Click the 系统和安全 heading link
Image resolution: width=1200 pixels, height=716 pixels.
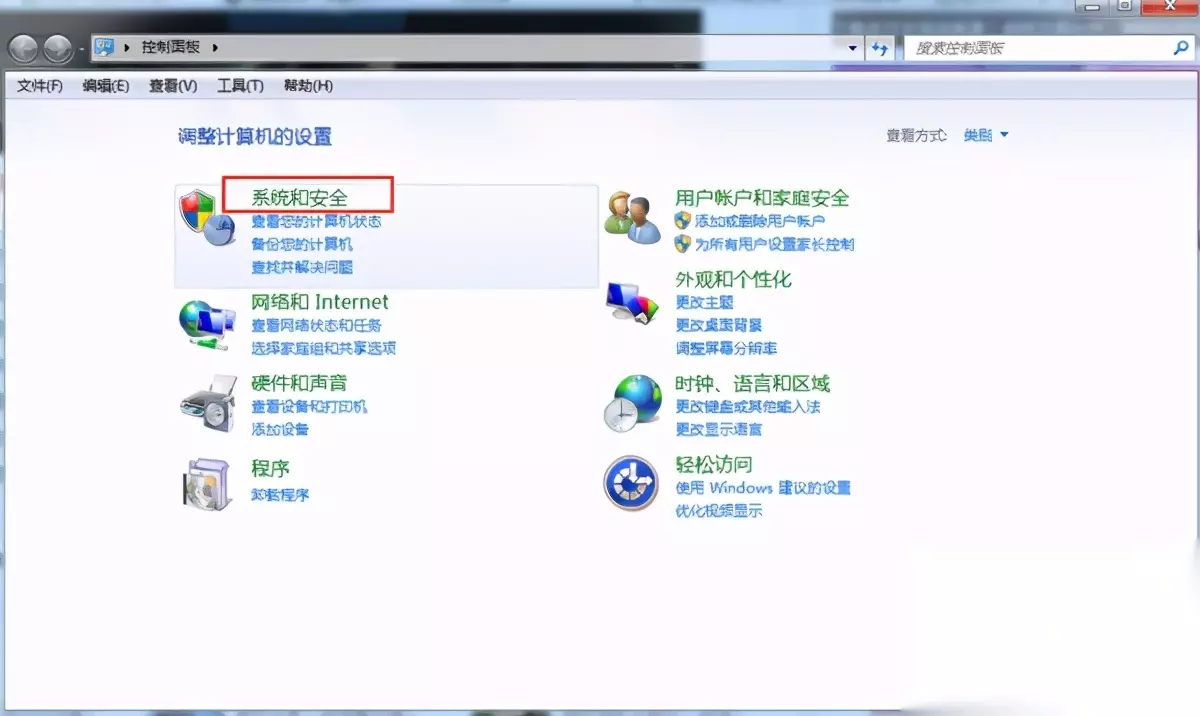(x=300, y=197)
